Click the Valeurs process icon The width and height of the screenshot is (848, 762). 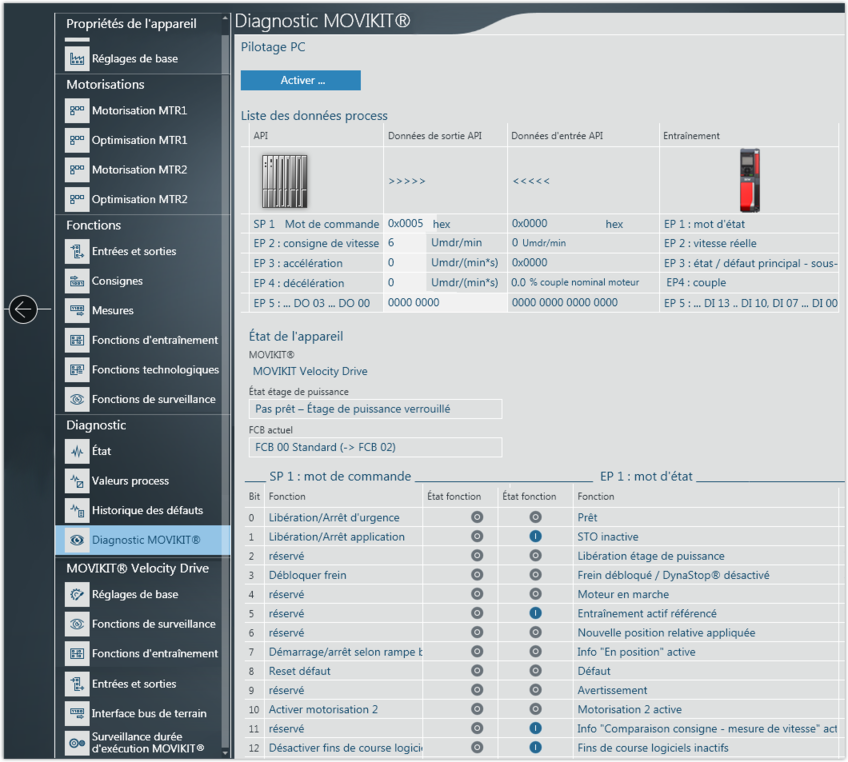[x=77, y=481]
